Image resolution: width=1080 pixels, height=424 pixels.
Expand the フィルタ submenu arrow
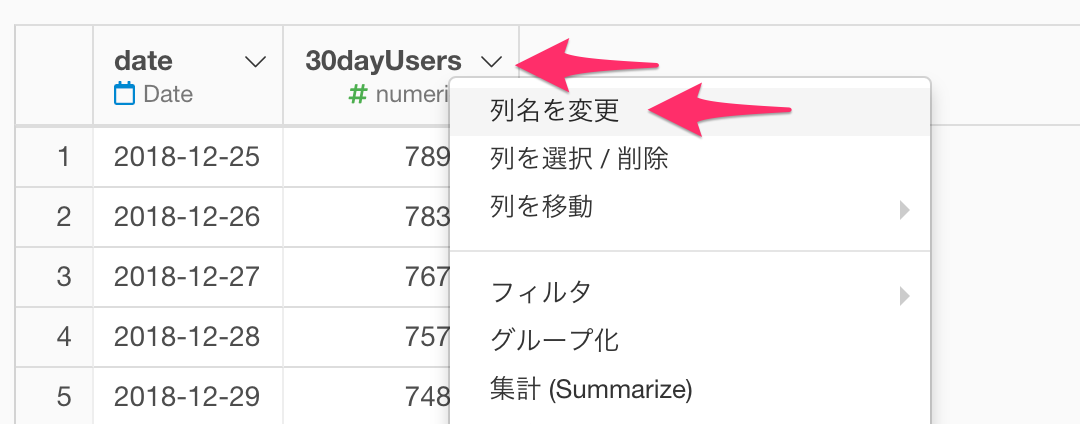[x=905, y=297]
